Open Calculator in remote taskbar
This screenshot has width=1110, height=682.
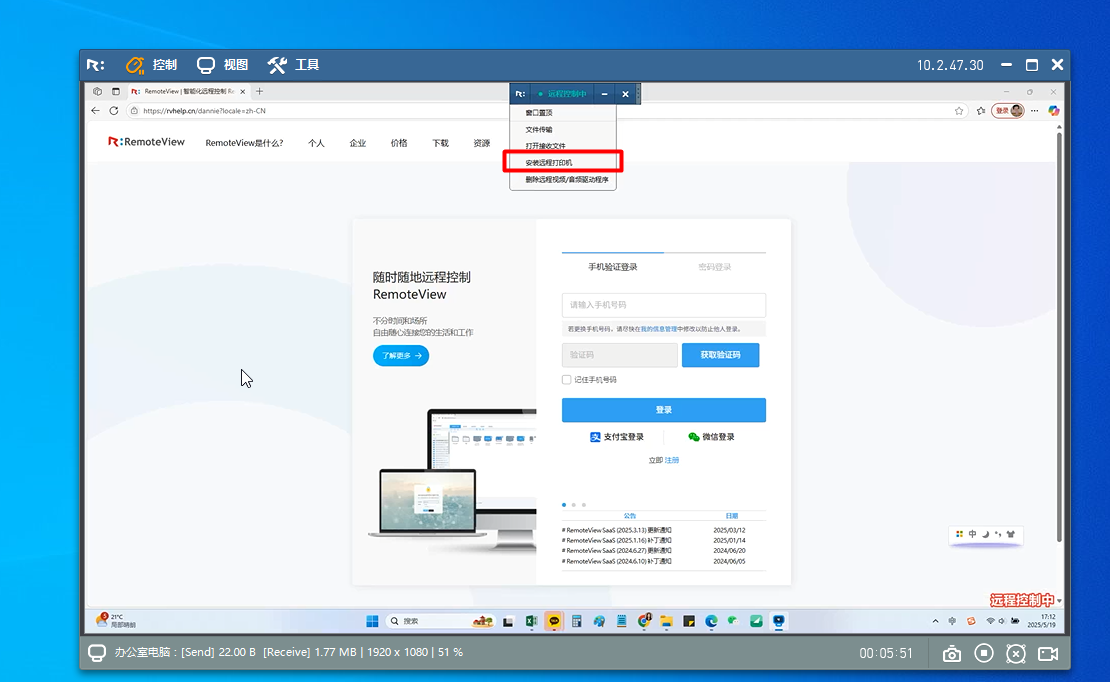[x=576, y=621]
